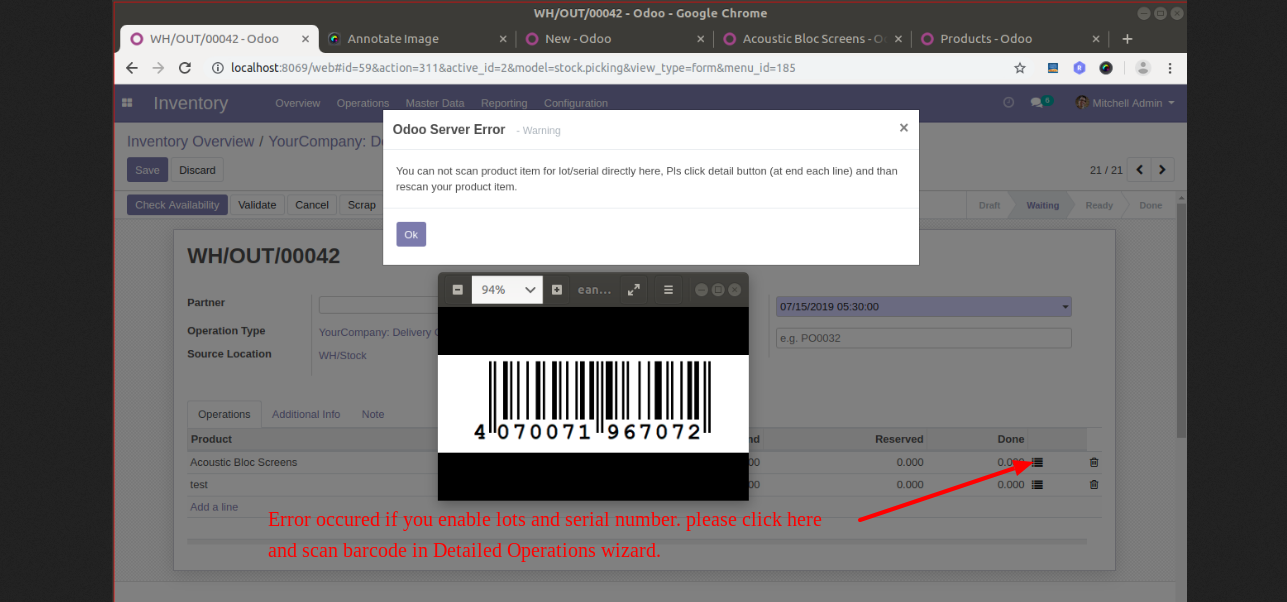Viewport: 1287px width, 602px height.
Task: Open detailed operations icon for test row
Action: (1037, 485)
